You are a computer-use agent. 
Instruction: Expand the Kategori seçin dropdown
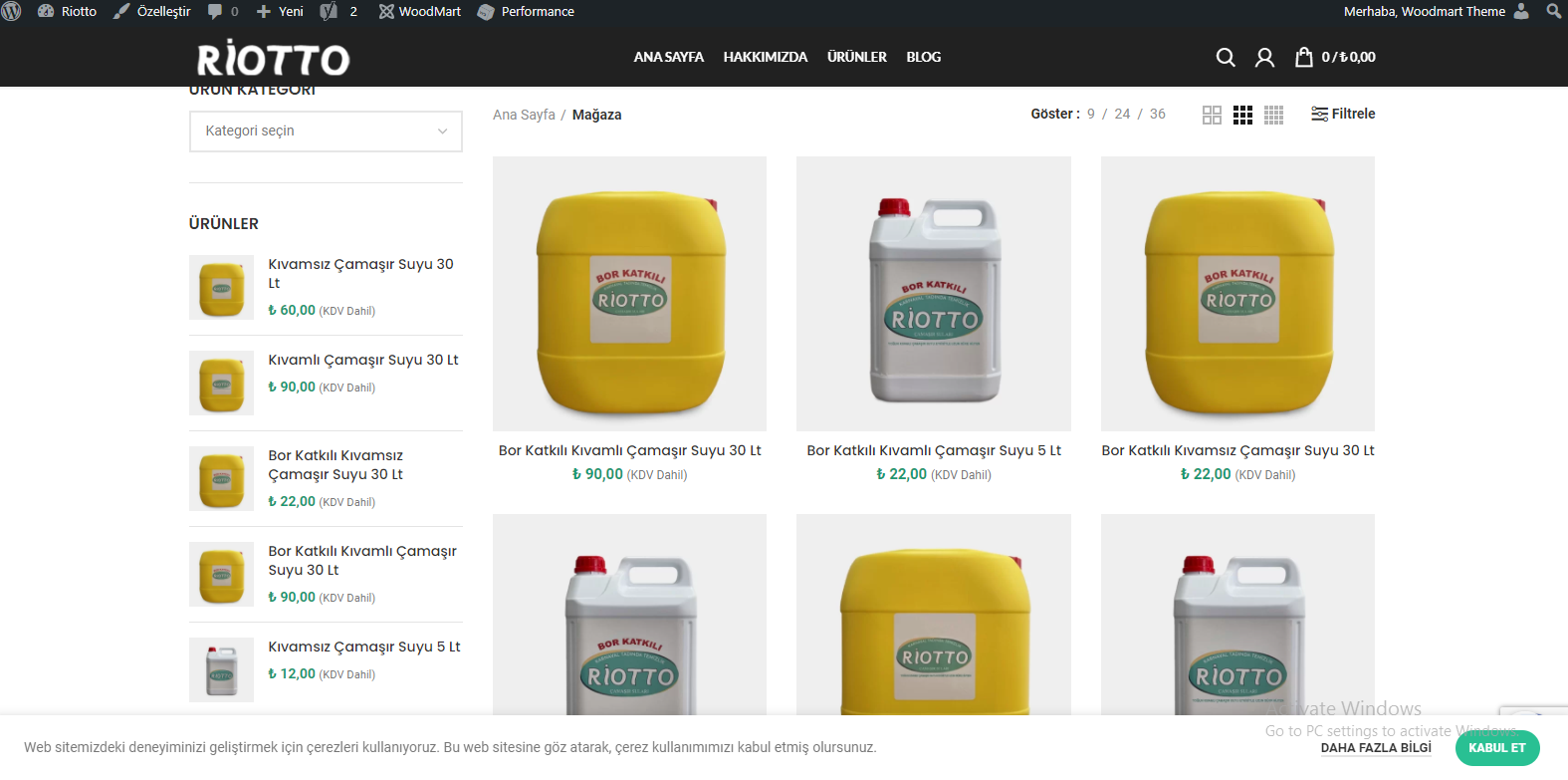(x=326, y=131)
